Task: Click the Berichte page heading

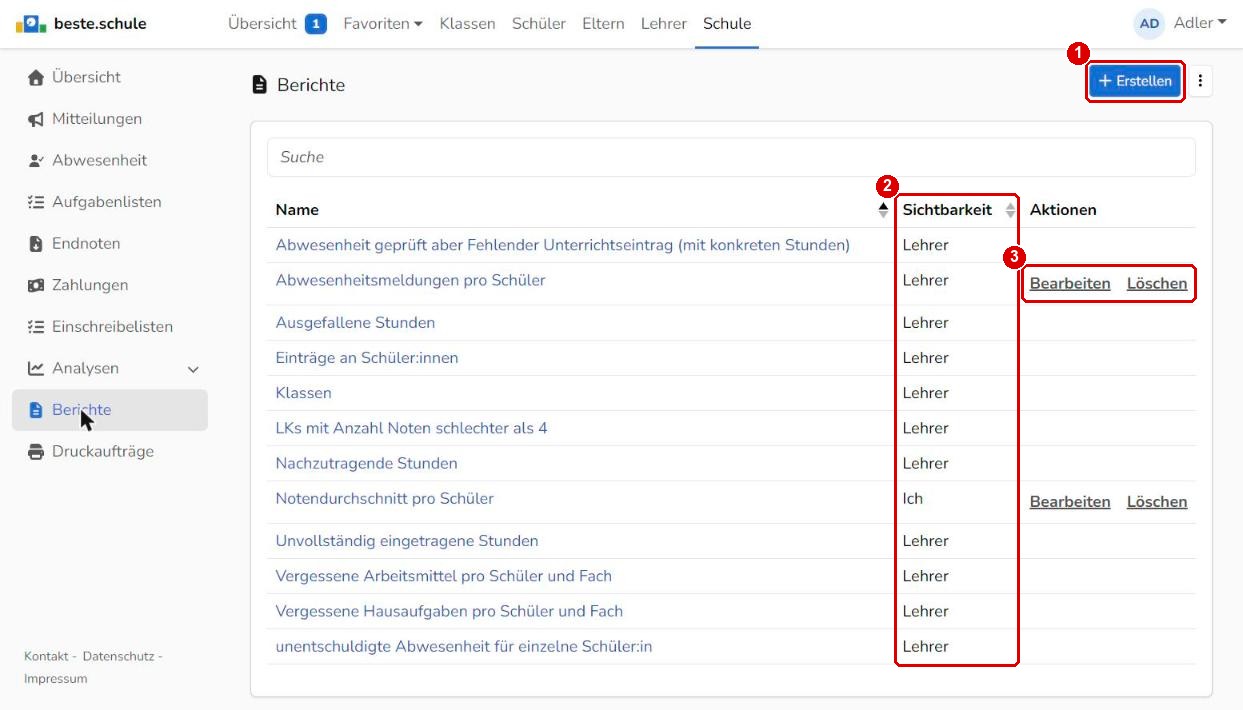Action: (x=311, y=85)
